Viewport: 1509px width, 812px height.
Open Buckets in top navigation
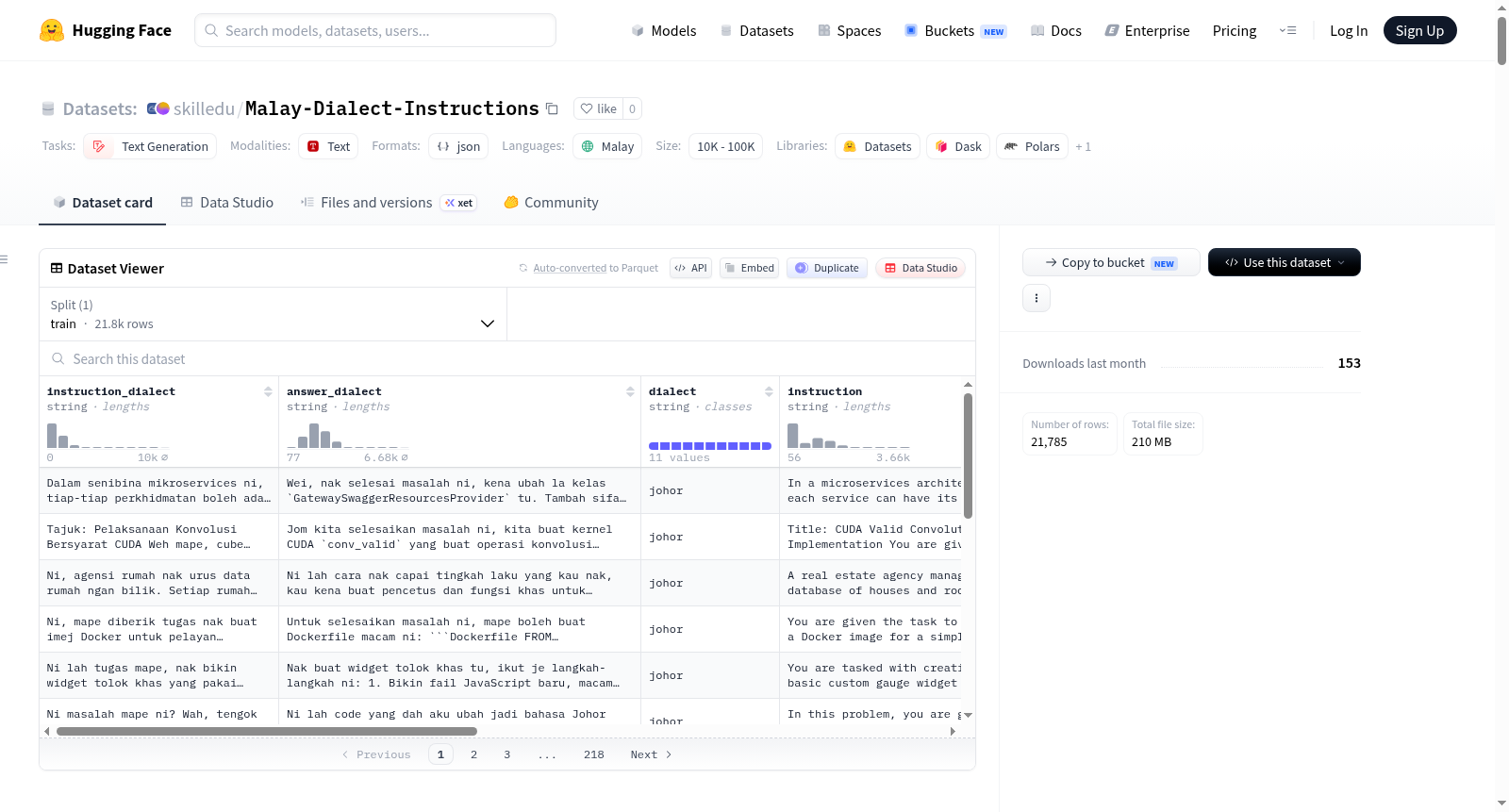pyautogui.click(x=955, y=30)
